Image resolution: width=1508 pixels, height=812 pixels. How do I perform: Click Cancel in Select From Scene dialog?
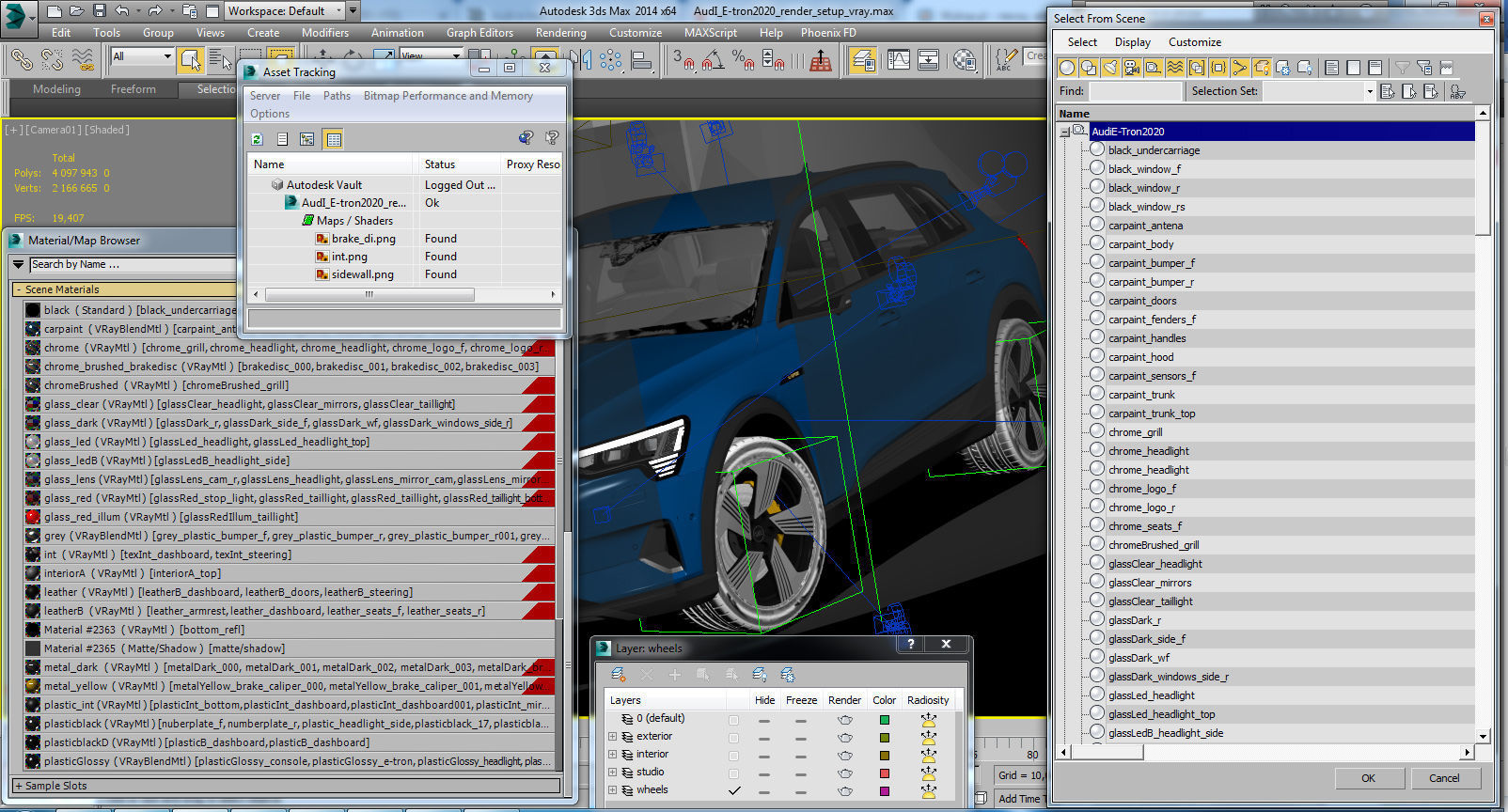coord(1445,778)
